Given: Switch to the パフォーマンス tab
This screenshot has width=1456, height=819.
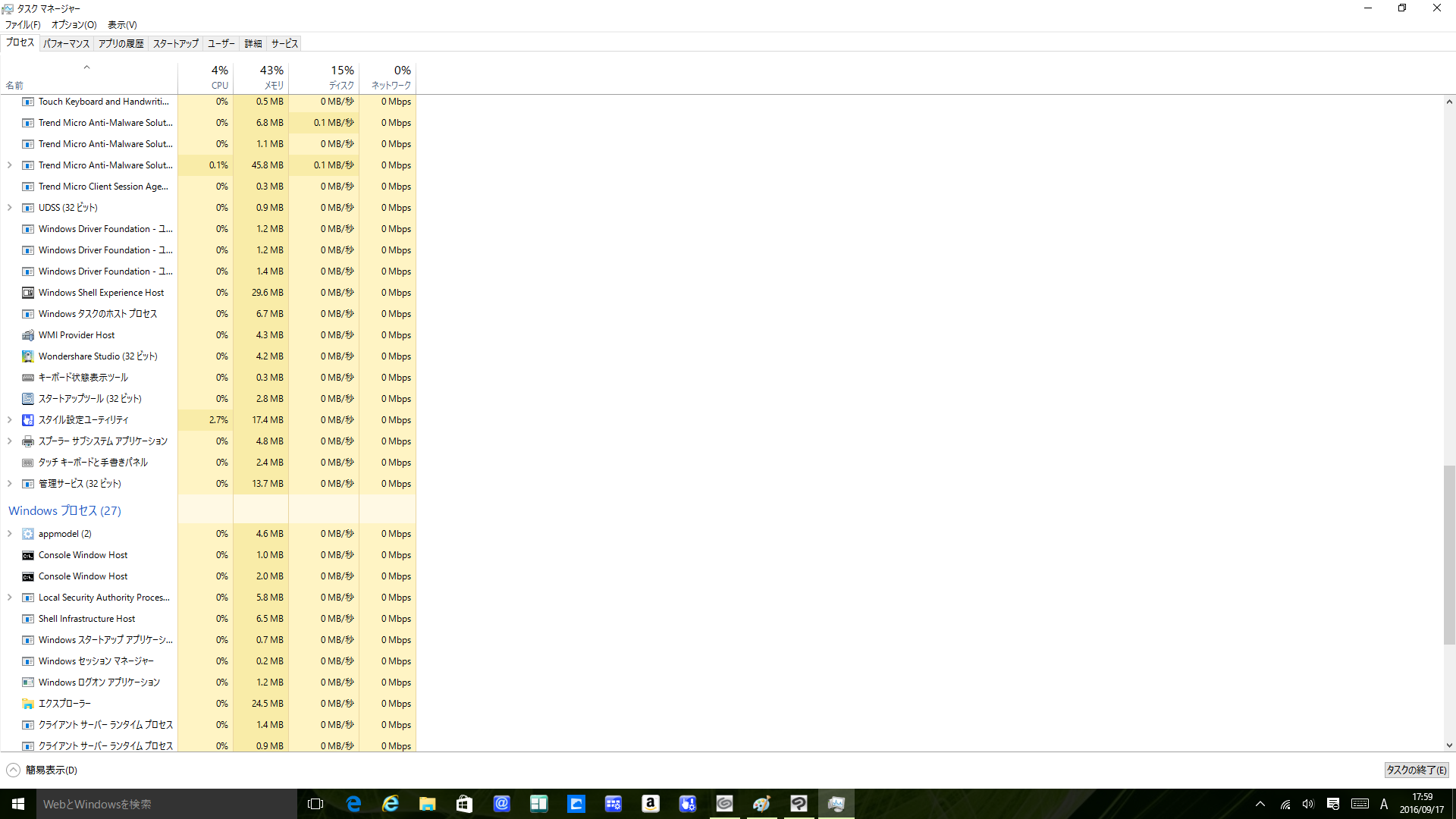Looking at the screenshot, I should click(66, 43).
